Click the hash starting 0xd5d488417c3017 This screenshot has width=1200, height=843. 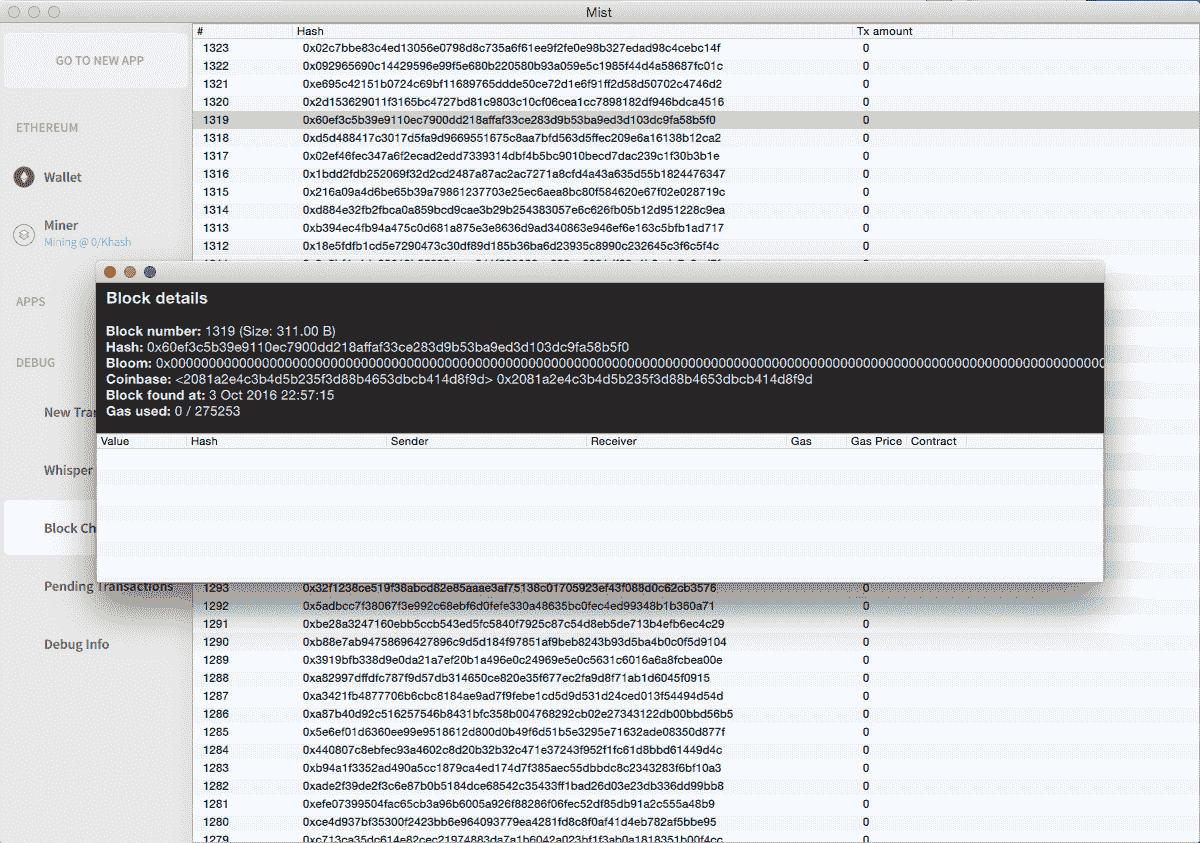512,138
